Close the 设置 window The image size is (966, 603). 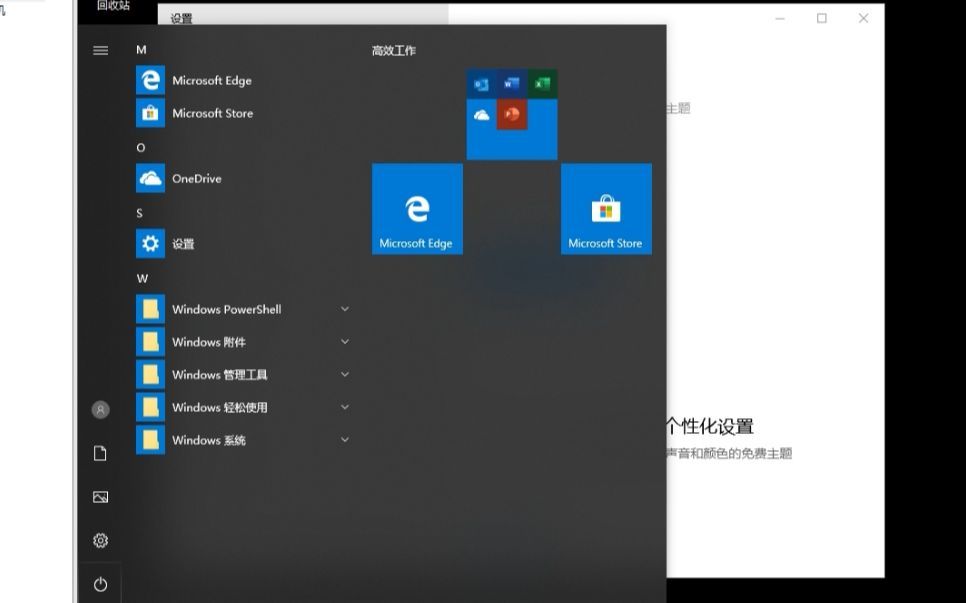pos(864,18)
